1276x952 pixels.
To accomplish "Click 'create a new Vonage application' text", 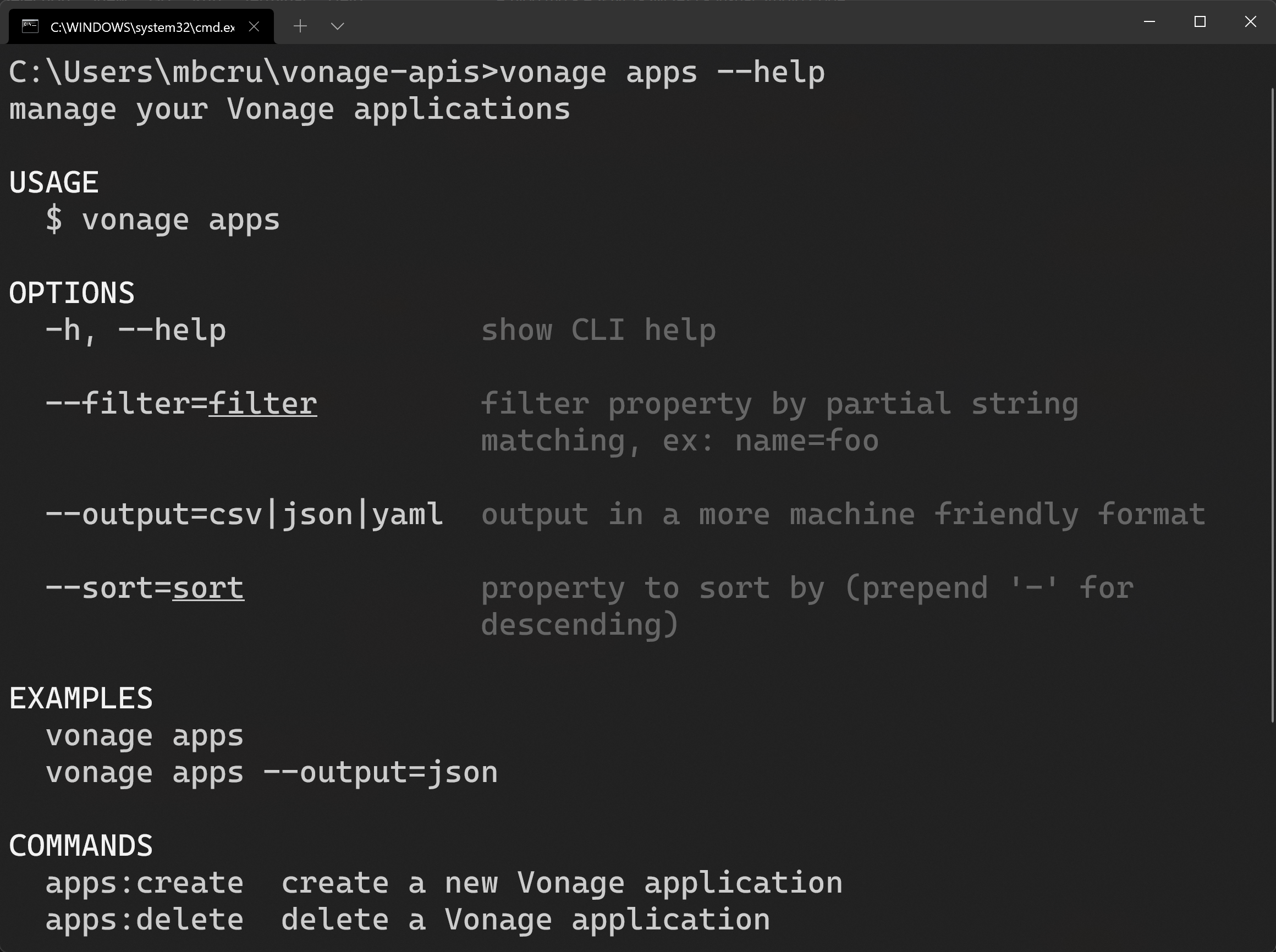I will pyautogui.click(x=562, y=883).
